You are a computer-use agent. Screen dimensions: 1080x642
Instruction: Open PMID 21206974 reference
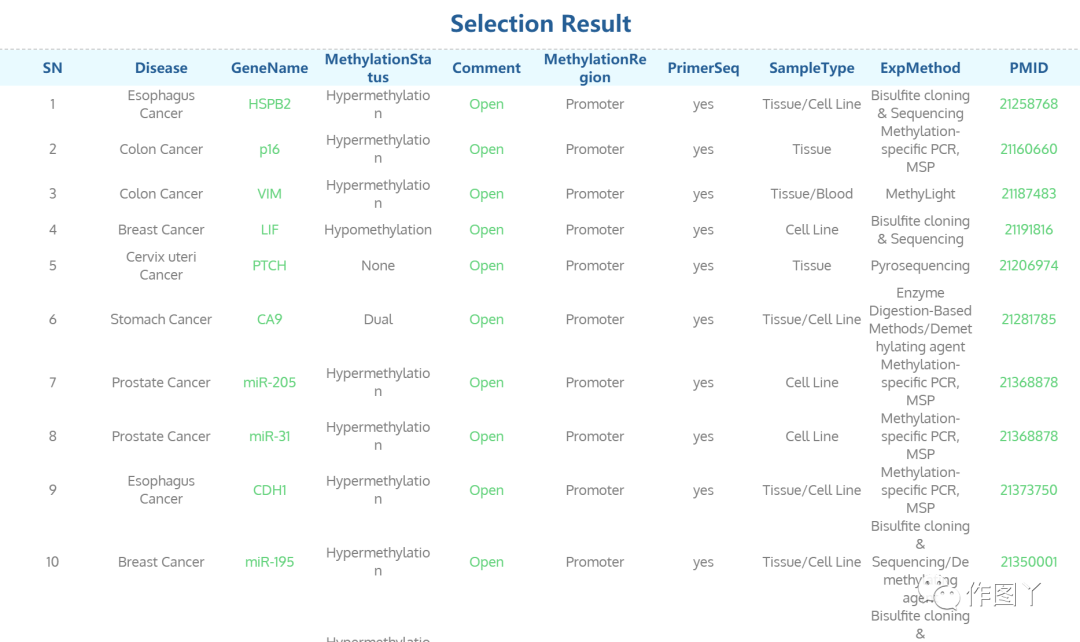click(1028, 265)
